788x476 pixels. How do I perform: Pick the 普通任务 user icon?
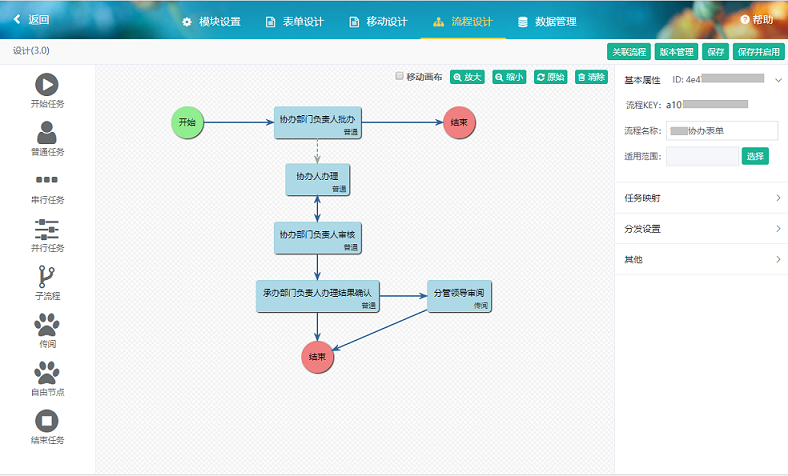click(x=47, y=133)
